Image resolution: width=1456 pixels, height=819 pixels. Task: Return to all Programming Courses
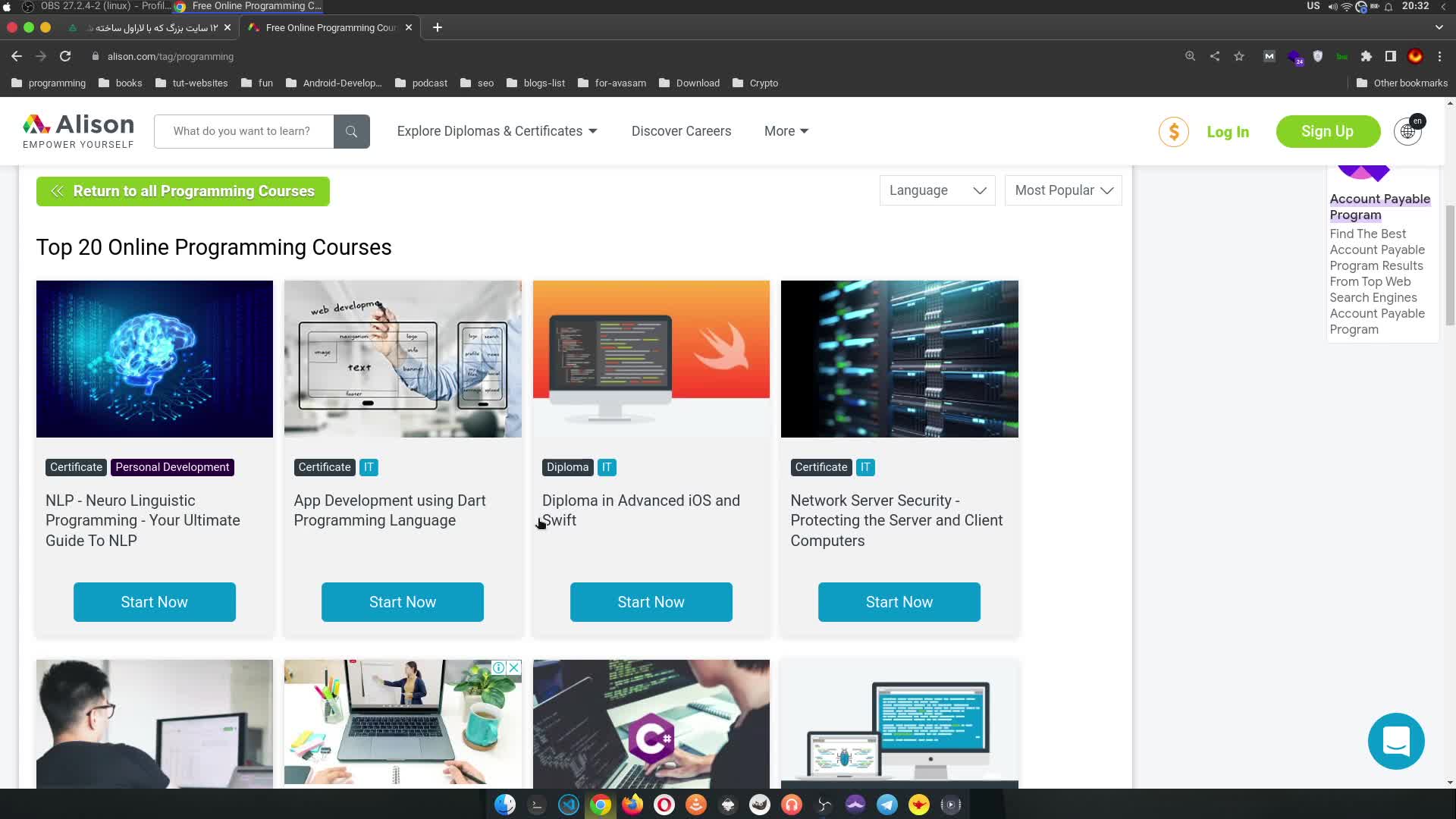tap(183, 191)
